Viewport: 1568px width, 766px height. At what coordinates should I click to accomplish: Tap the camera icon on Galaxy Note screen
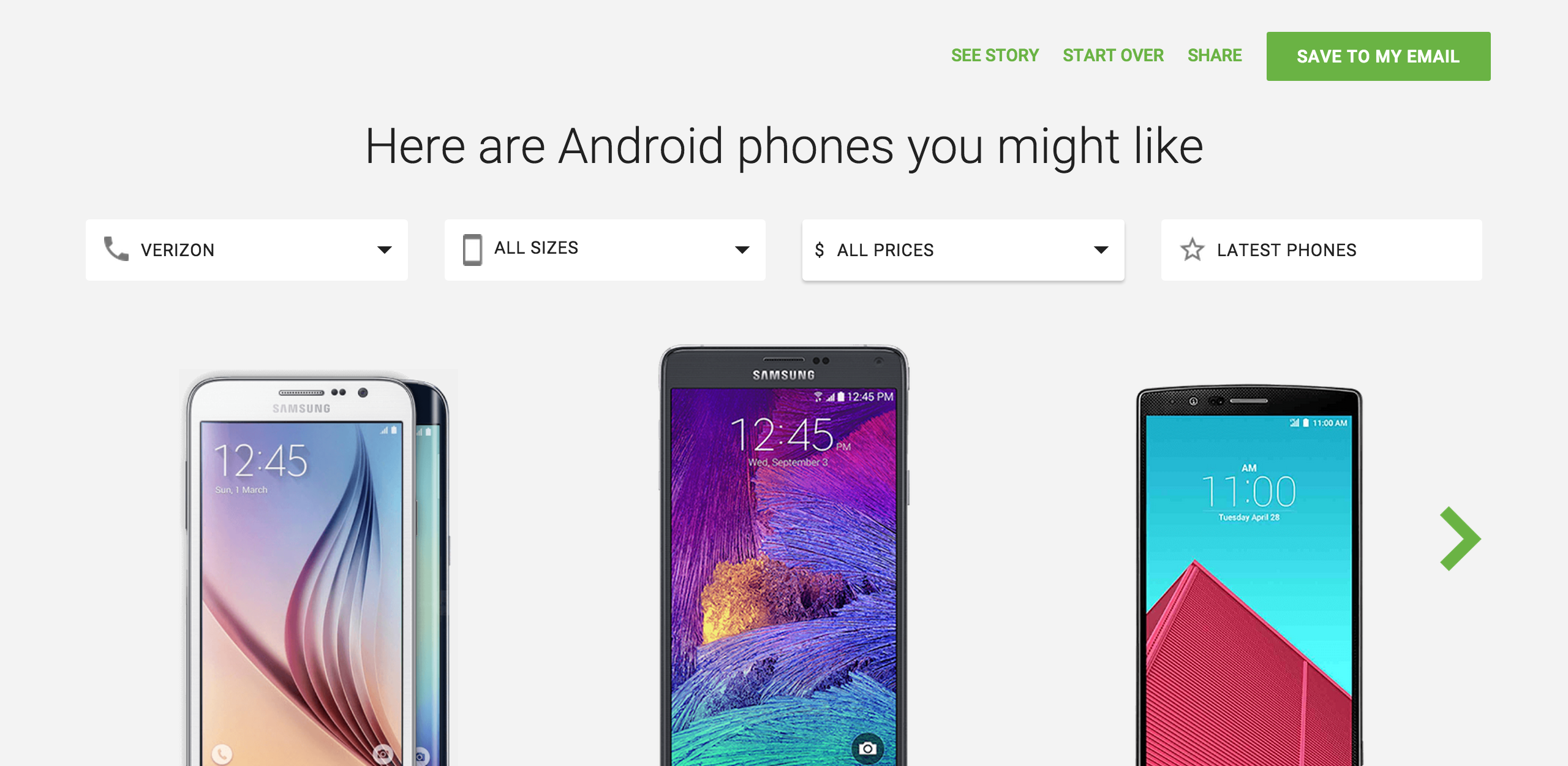point(867,748)
